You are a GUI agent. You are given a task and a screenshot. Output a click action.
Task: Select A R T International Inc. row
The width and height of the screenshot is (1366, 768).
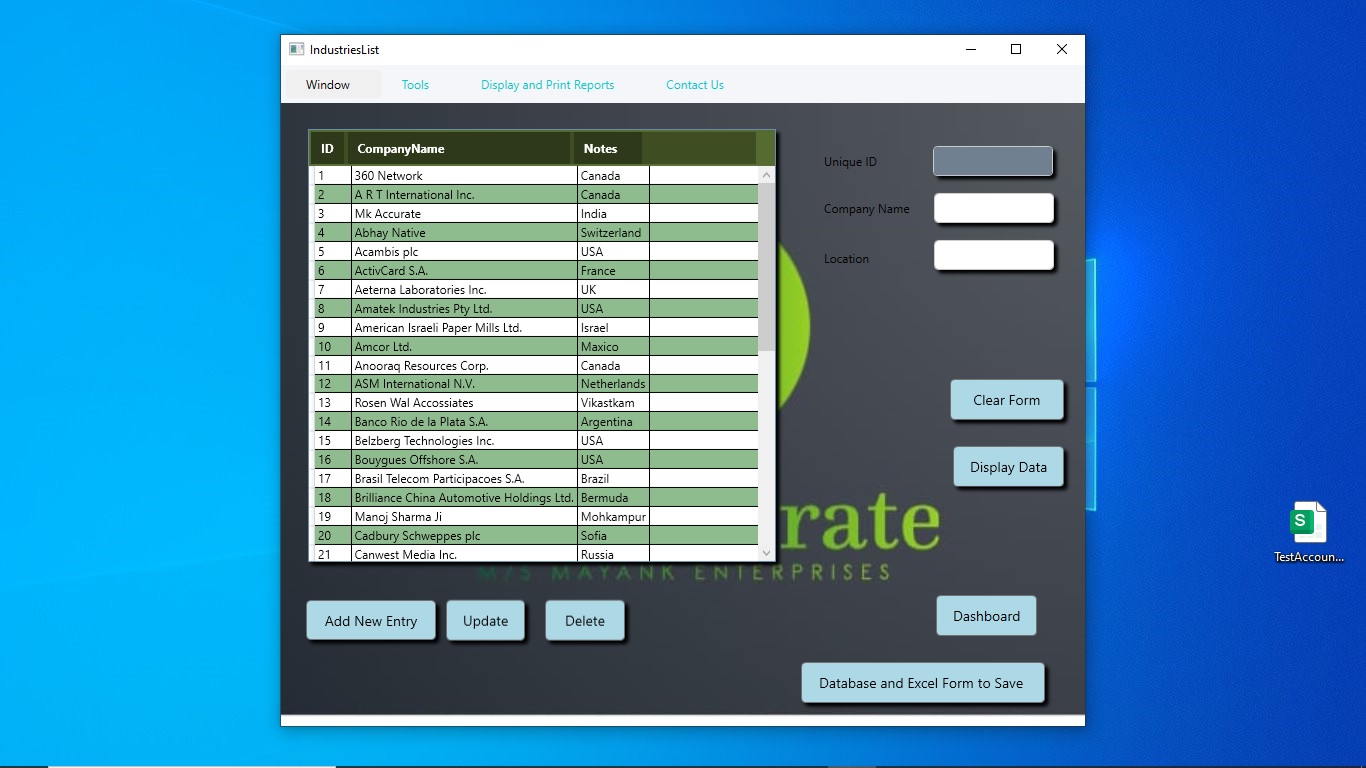click(536, 195)
